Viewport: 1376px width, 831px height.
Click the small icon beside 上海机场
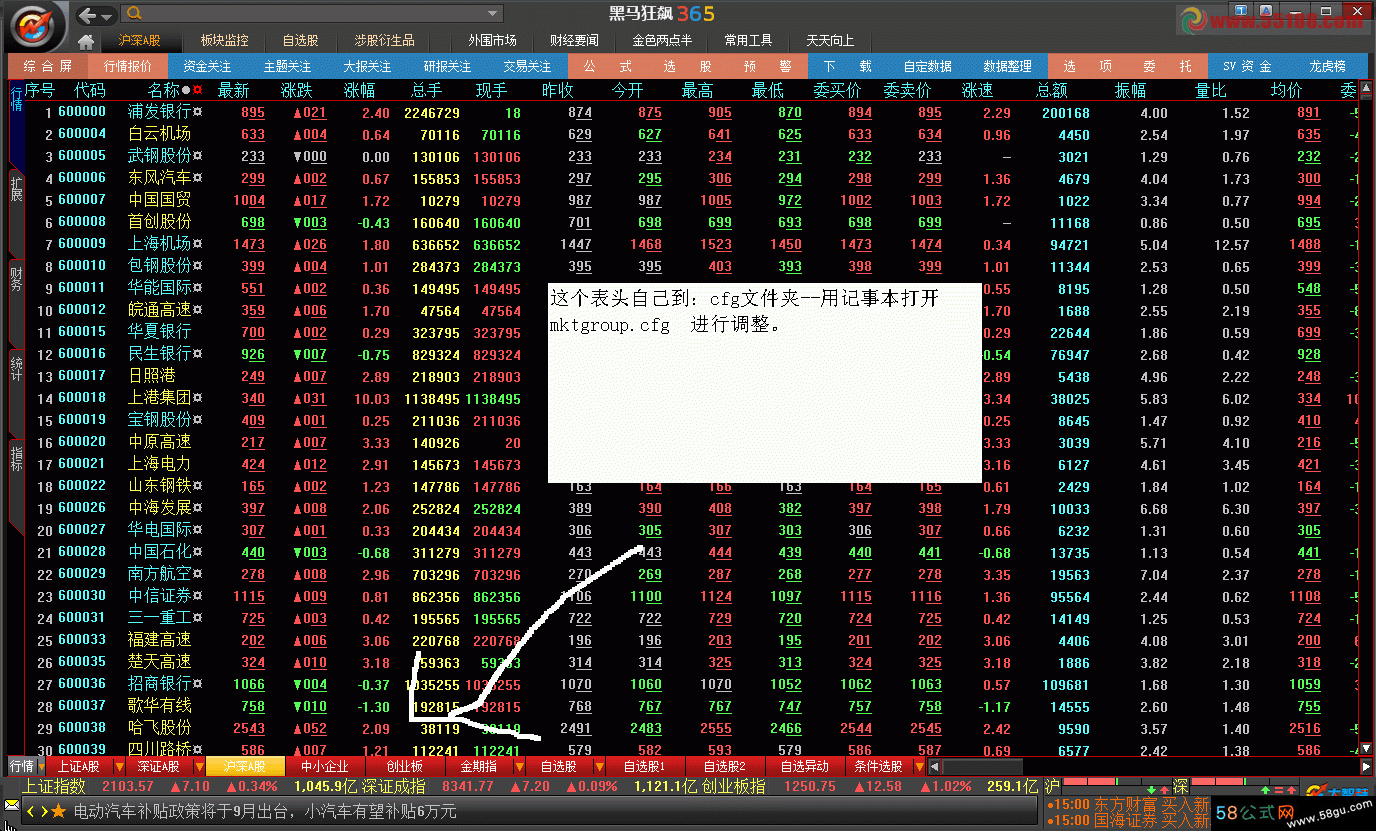point(198,244)
